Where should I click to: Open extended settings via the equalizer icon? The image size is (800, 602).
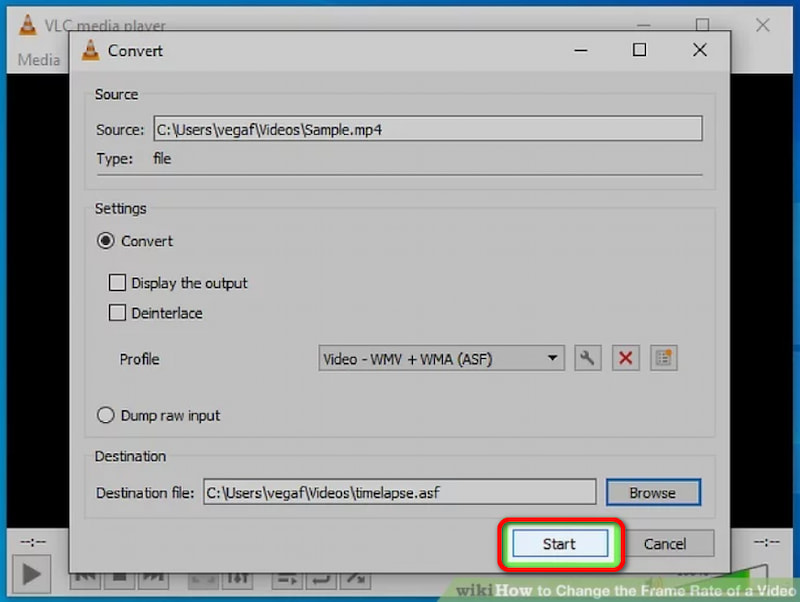click(x=237, y=580)
